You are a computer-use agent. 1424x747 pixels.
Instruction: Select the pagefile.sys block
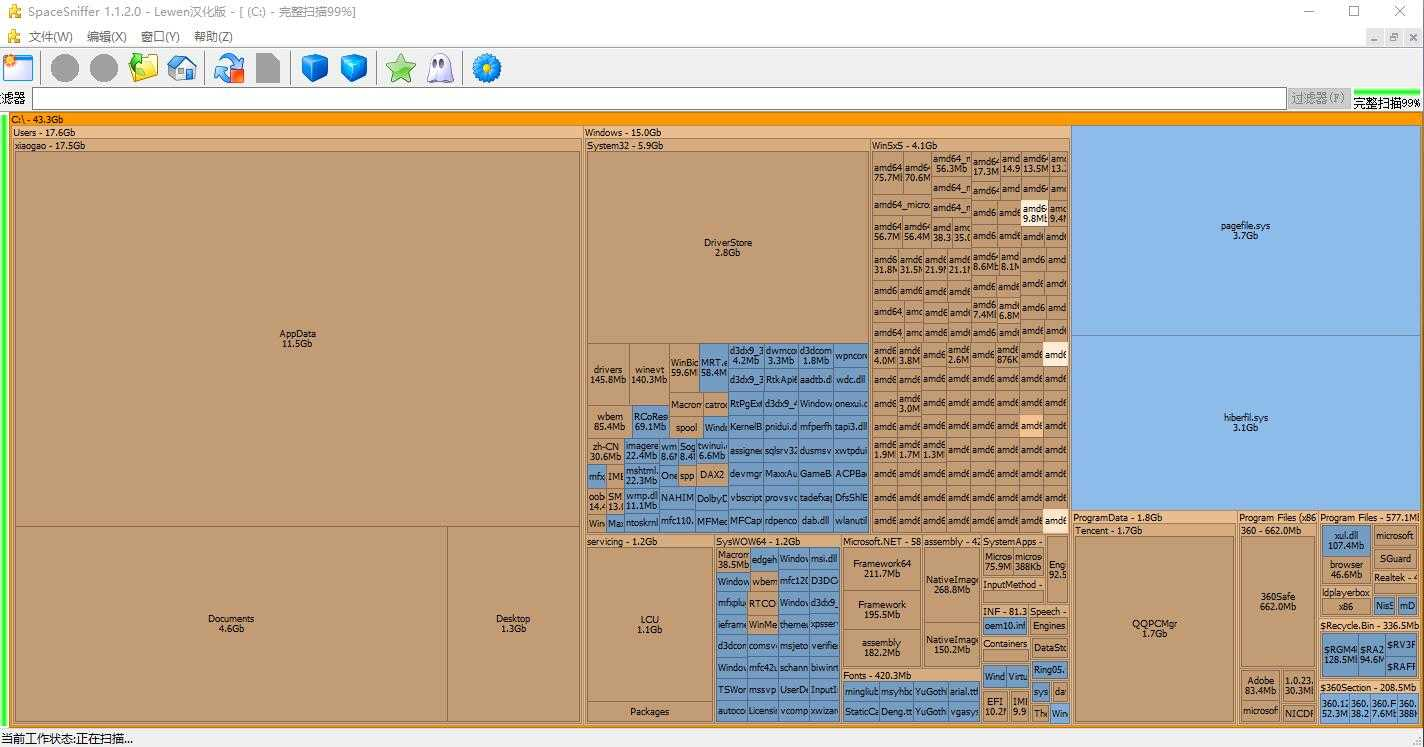point(1245,231)
